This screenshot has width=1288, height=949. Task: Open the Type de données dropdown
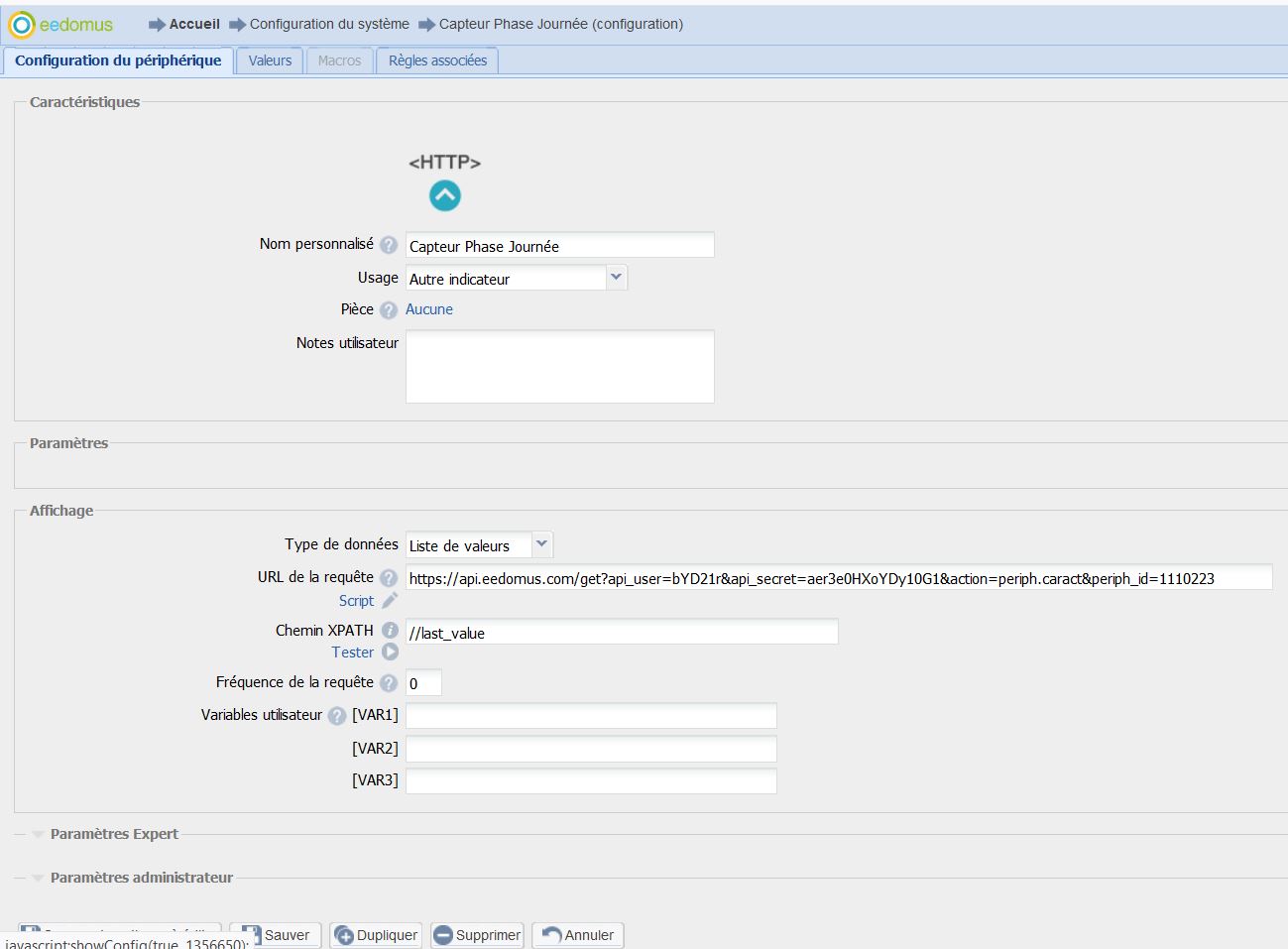click(x=541, y=544)
